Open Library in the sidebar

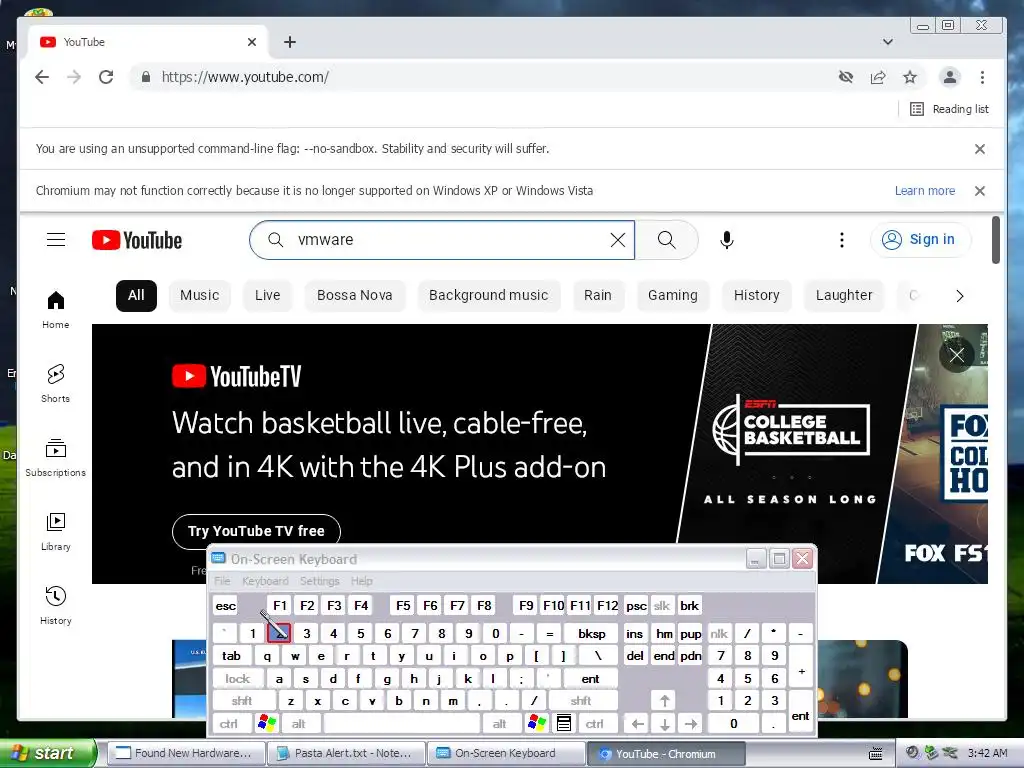point(56,532)
